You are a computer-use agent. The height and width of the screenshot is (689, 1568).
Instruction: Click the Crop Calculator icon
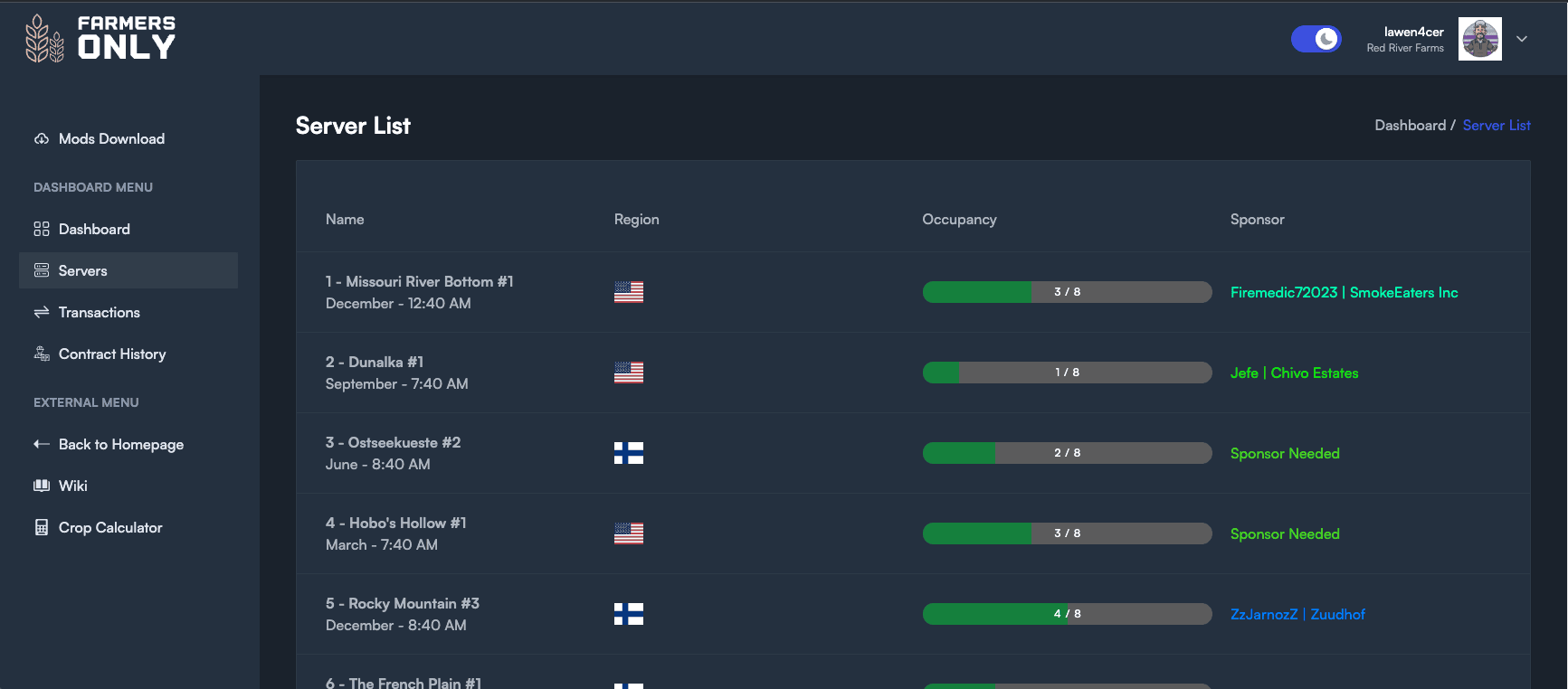(42, 527)
